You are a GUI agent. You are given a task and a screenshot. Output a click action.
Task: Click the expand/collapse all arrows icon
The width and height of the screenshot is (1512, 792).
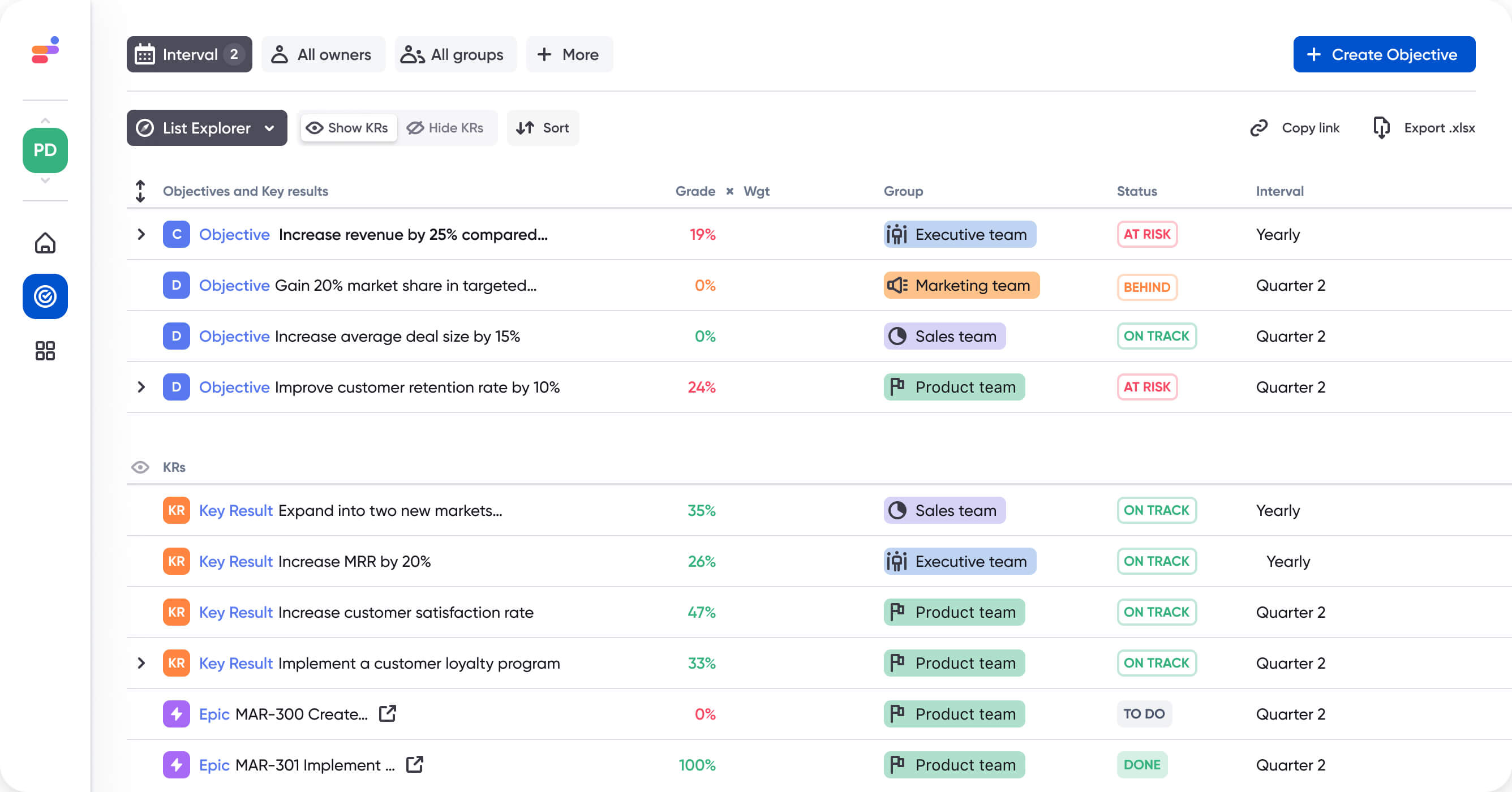click(140, 191)
